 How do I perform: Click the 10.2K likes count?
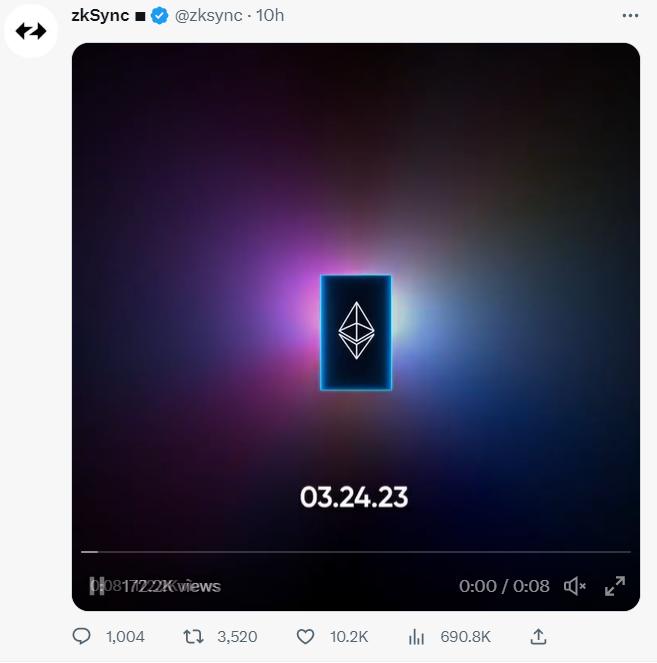(349, 637)
